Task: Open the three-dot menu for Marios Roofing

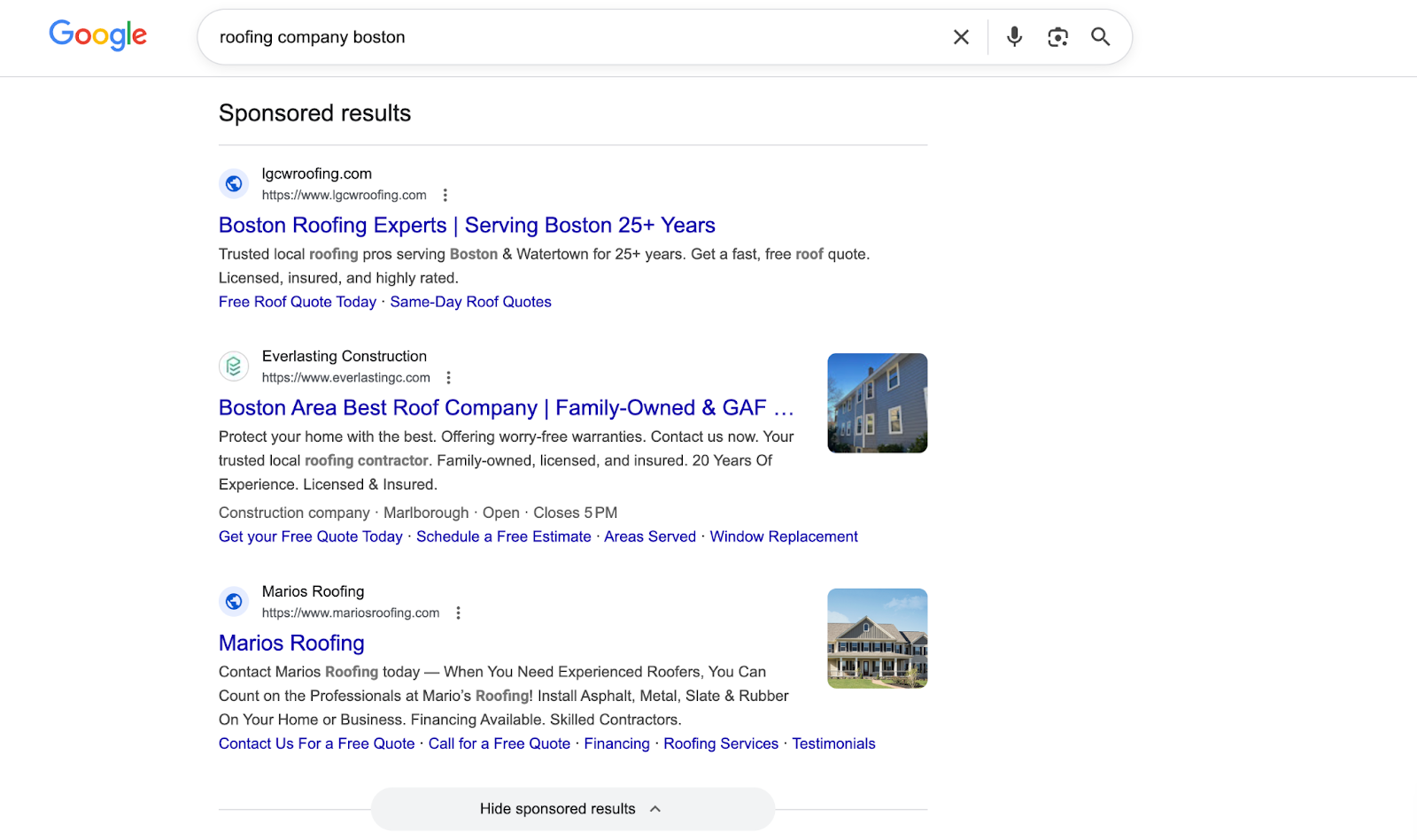Action: coord(459,612)
